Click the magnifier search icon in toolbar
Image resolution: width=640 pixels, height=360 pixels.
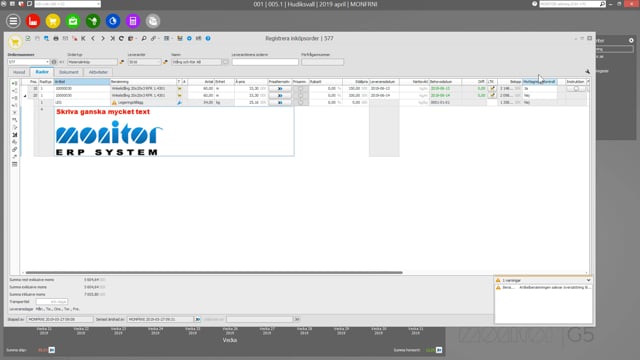[144, 38]
